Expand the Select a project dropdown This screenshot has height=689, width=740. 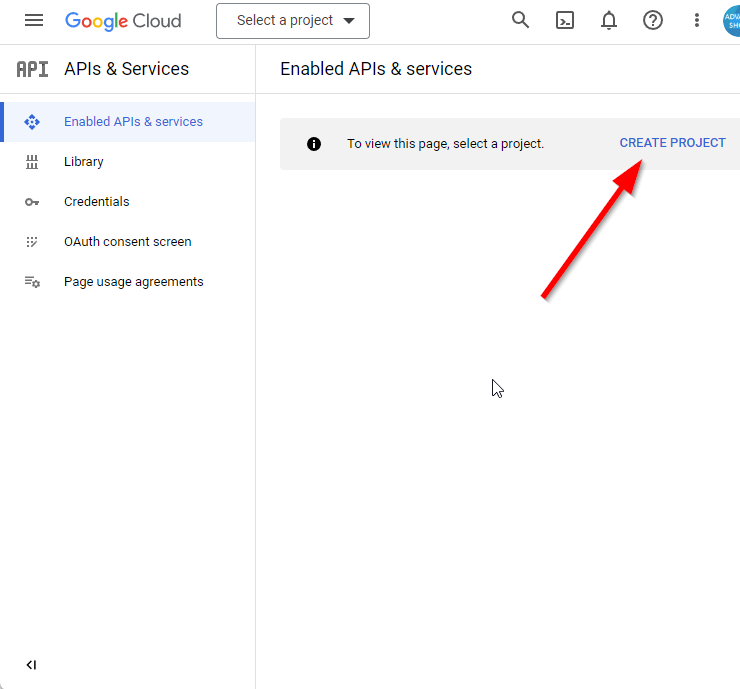293,20
